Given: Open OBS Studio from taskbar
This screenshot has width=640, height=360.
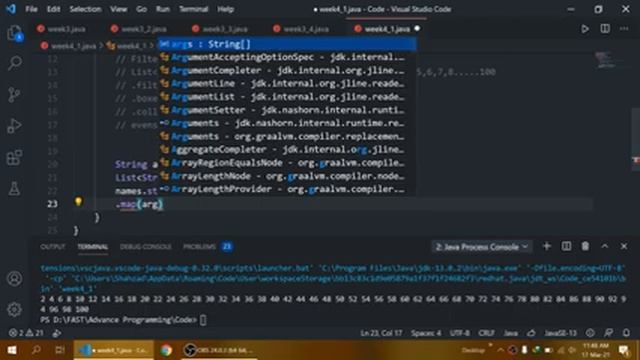Looking at the screenshot, I should click(x=218, y=350).
